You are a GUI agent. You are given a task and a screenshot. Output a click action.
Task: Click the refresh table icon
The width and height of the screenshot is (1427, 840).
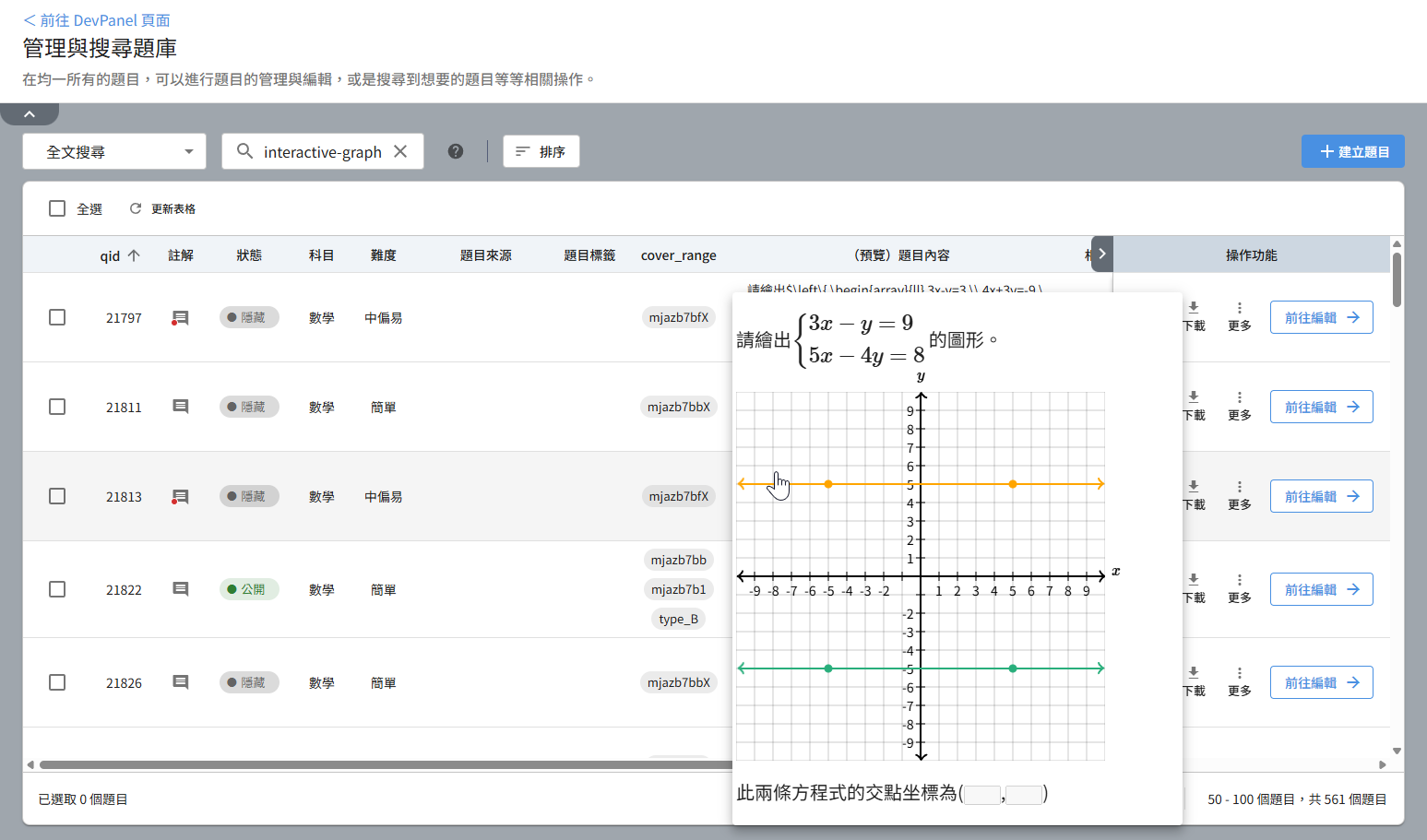(x=136, y=208)
